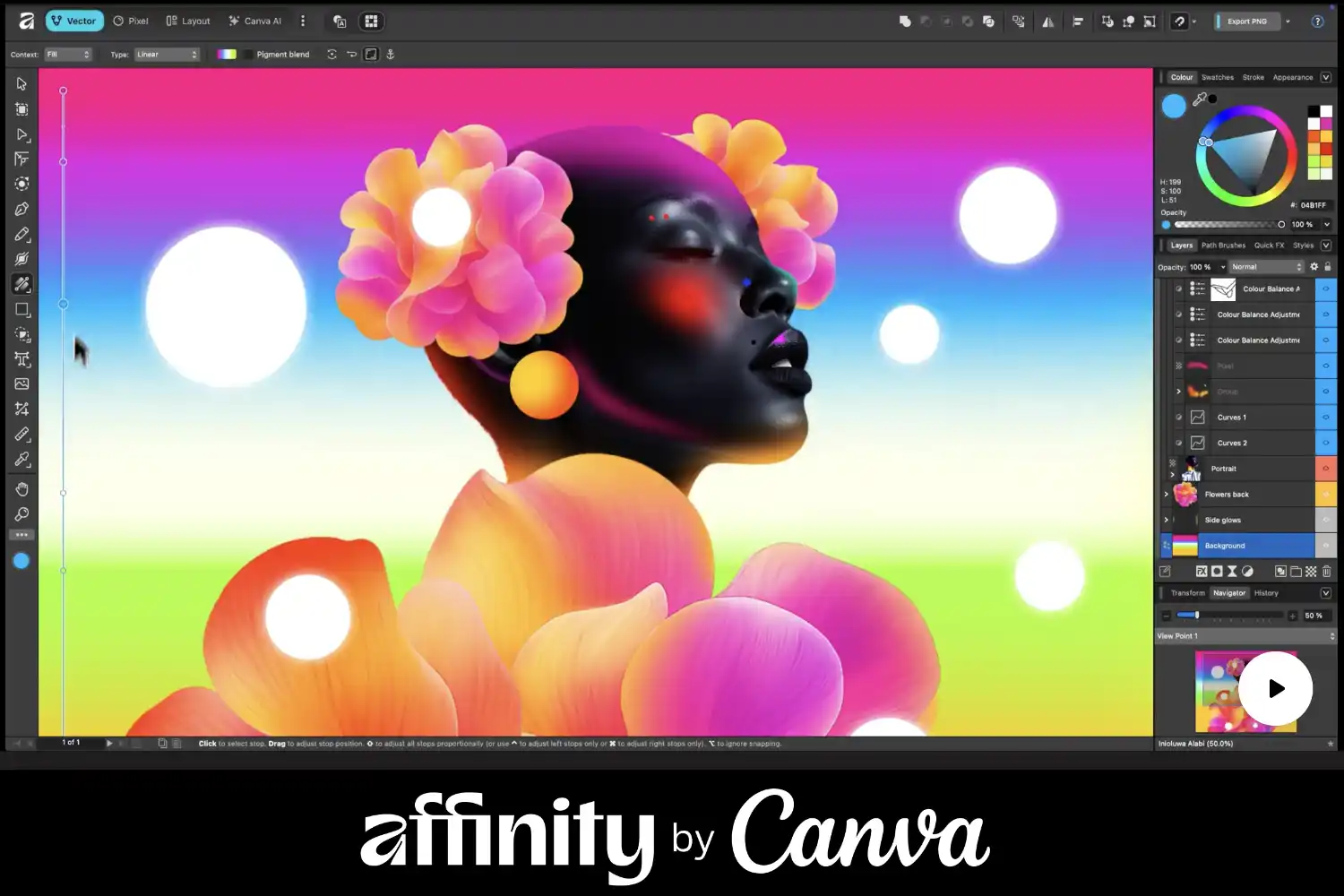Click the large blue colour swatch
Image resolution: width=1344 pixels, height=896 pixels.
1174,106
